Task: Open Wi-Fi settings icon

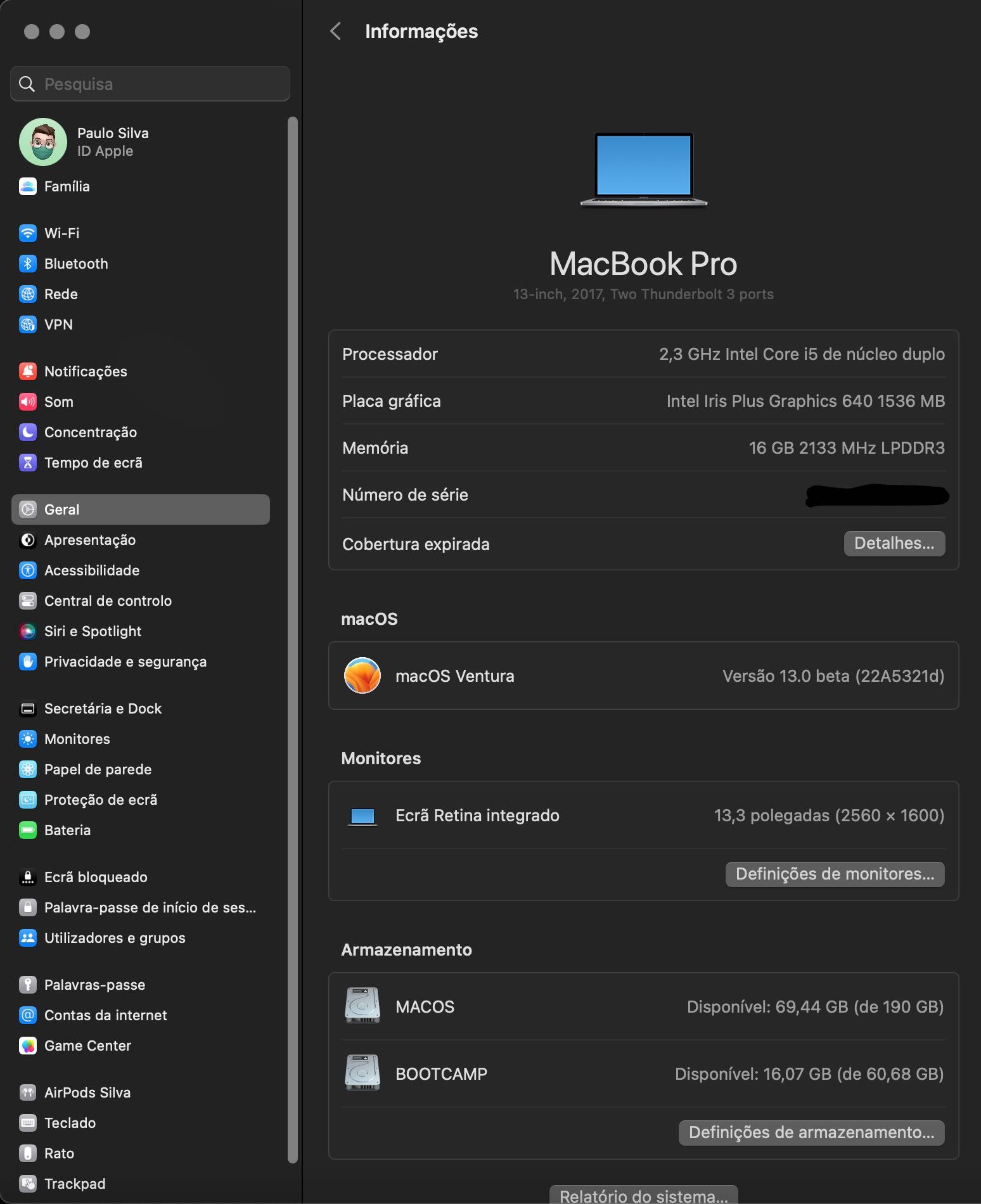Action: point(28,233)
